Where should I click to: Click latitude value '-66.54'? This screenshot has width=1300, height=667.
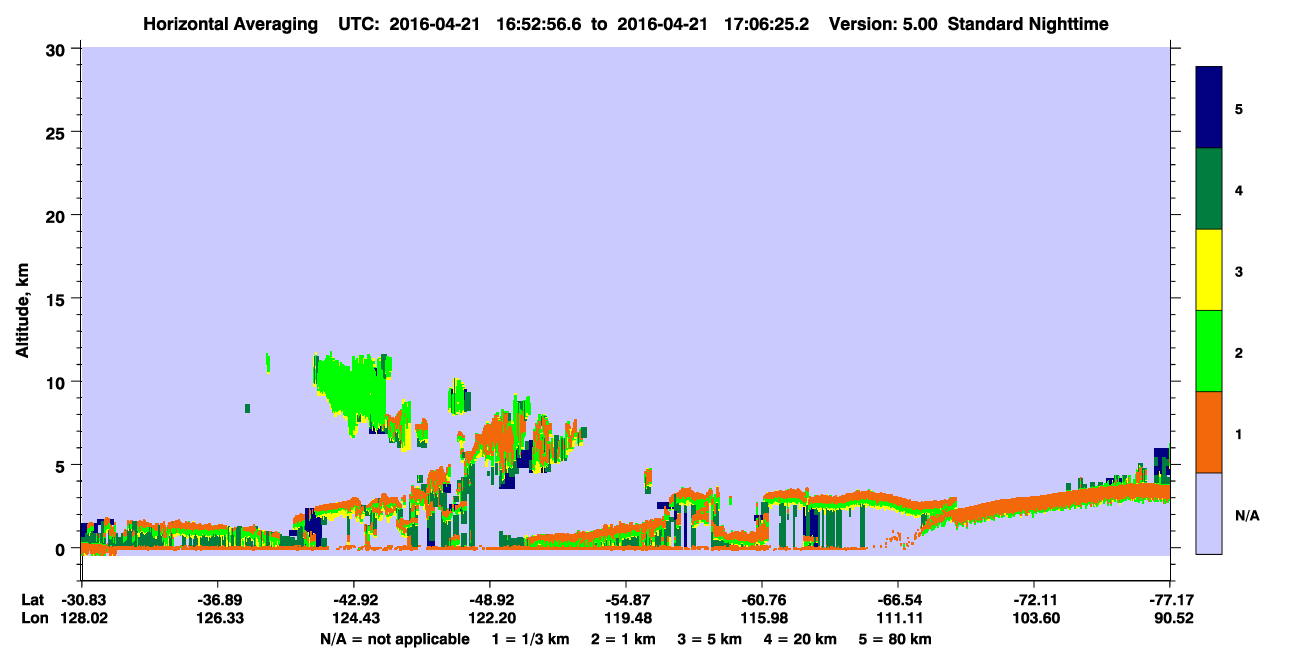[898, 600]
